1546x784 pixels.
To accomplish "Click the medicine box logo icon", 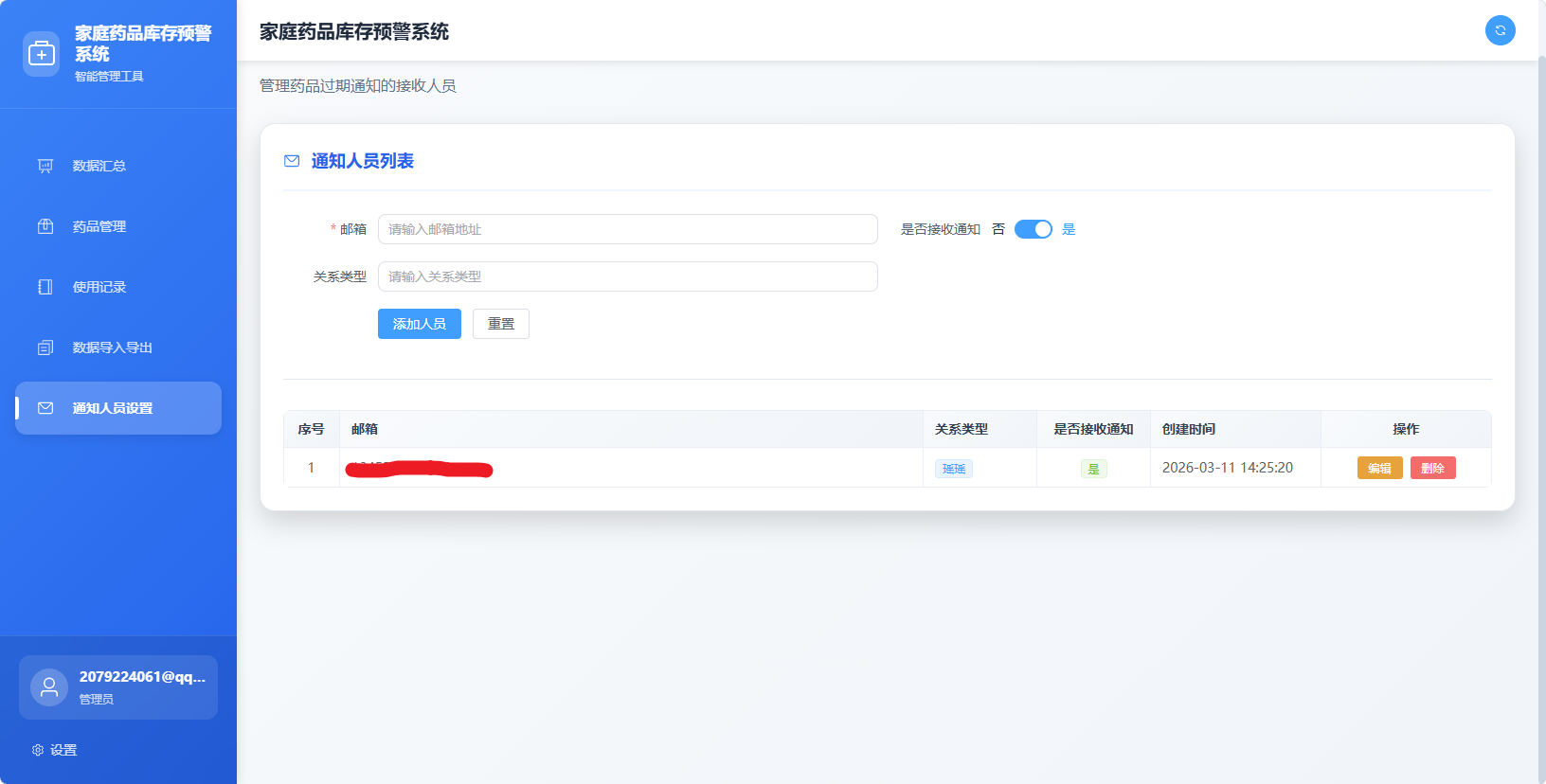I will 41,54.
